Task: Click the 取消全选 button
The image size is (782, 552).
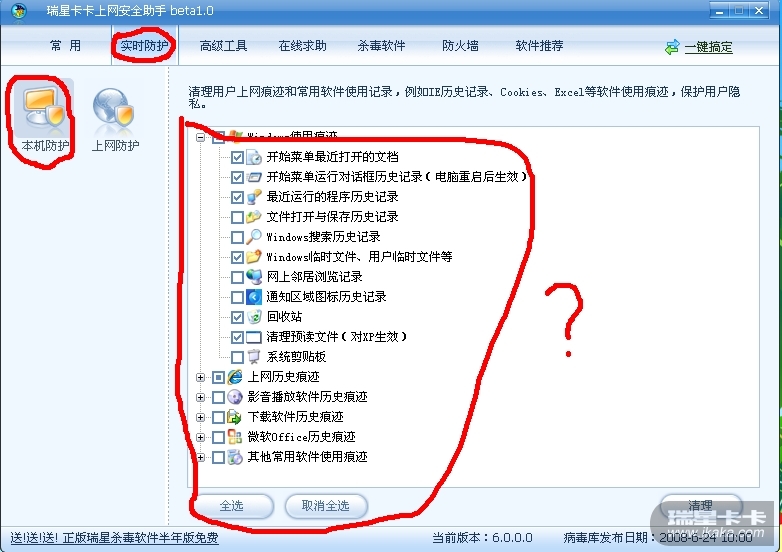Action: 326,506
